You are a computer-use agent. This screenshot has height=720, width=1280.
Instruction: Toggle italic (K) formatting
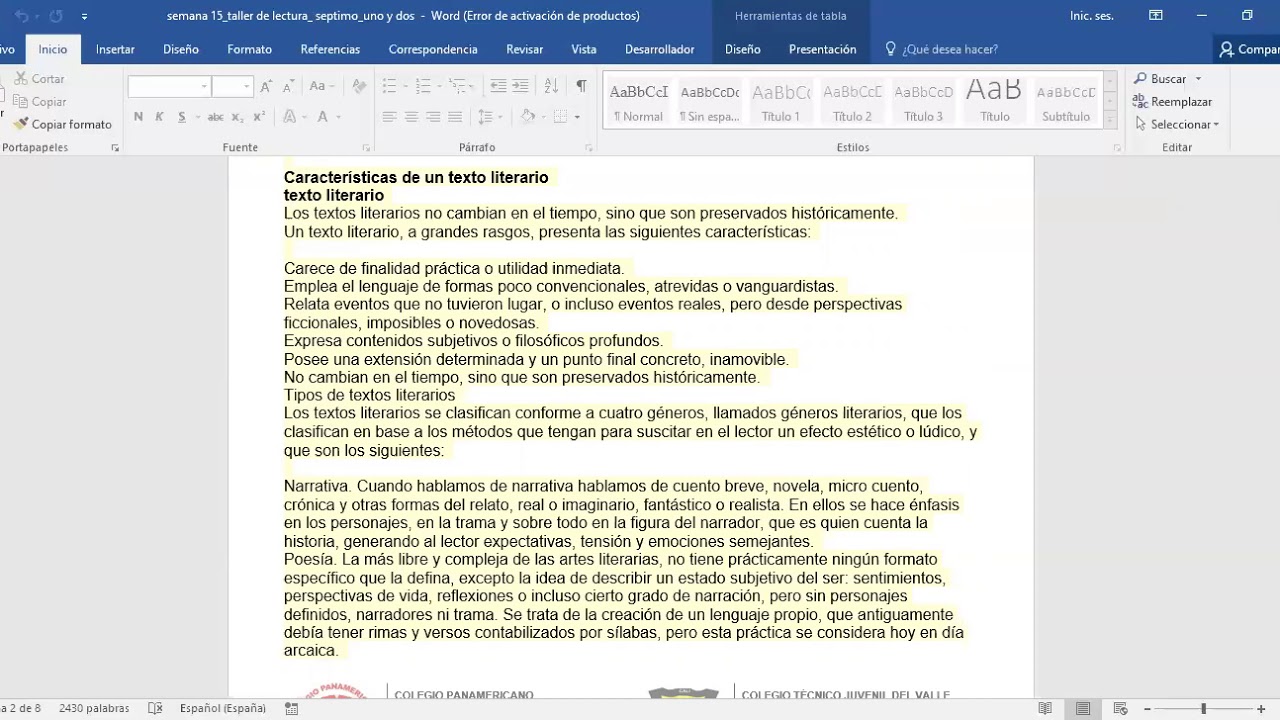(x=160, y=117)
